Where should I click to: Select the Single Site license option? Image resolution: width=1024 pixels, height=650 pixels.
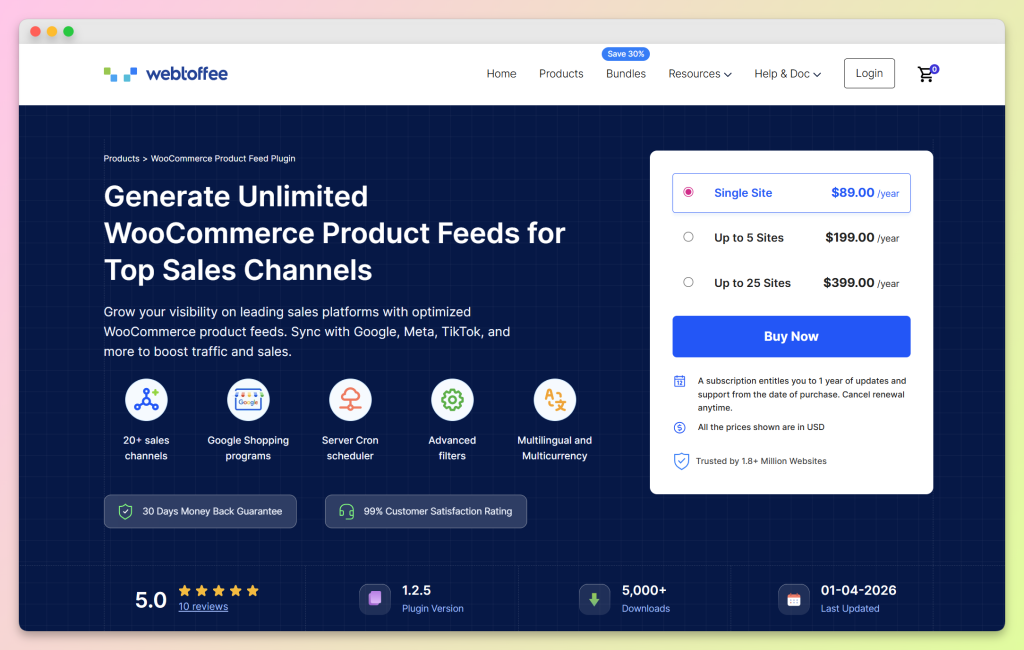[x=791, y=193]
